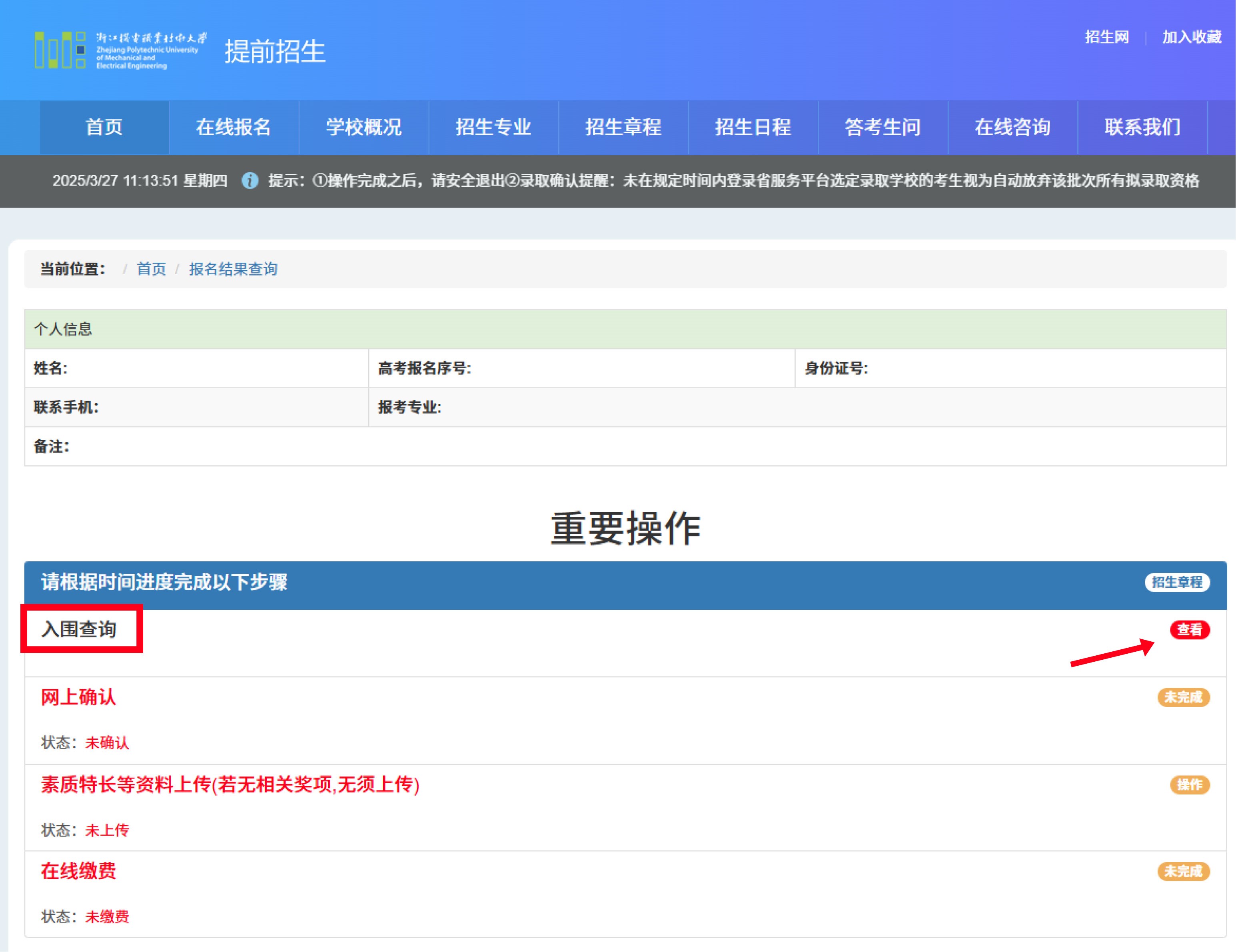Click the blue info icon beside 提示
1236x952 pixels.
click(x=250, y=181)
